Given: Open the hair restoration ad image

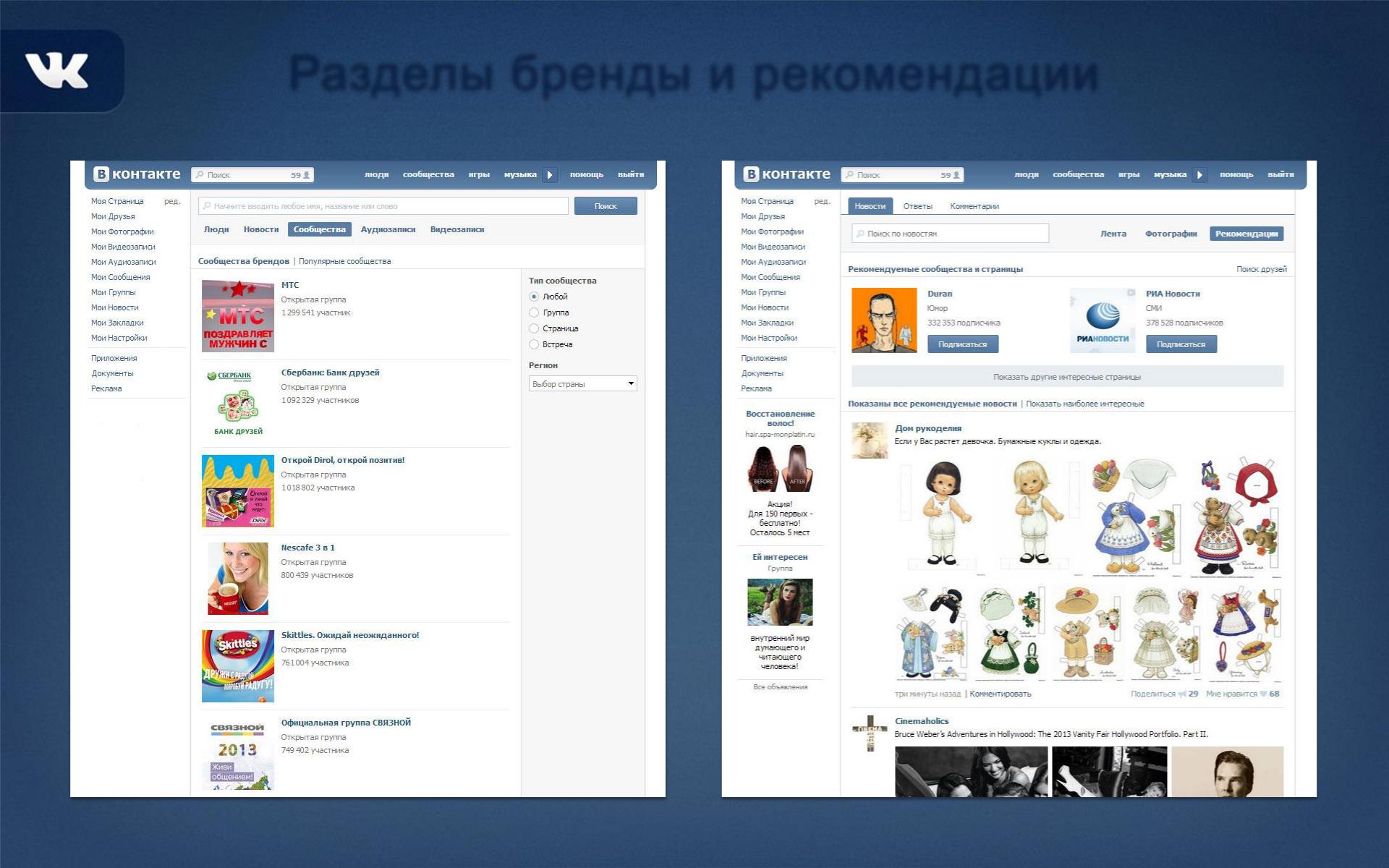Looking at the screenshot, I should (x=780, y=469).
